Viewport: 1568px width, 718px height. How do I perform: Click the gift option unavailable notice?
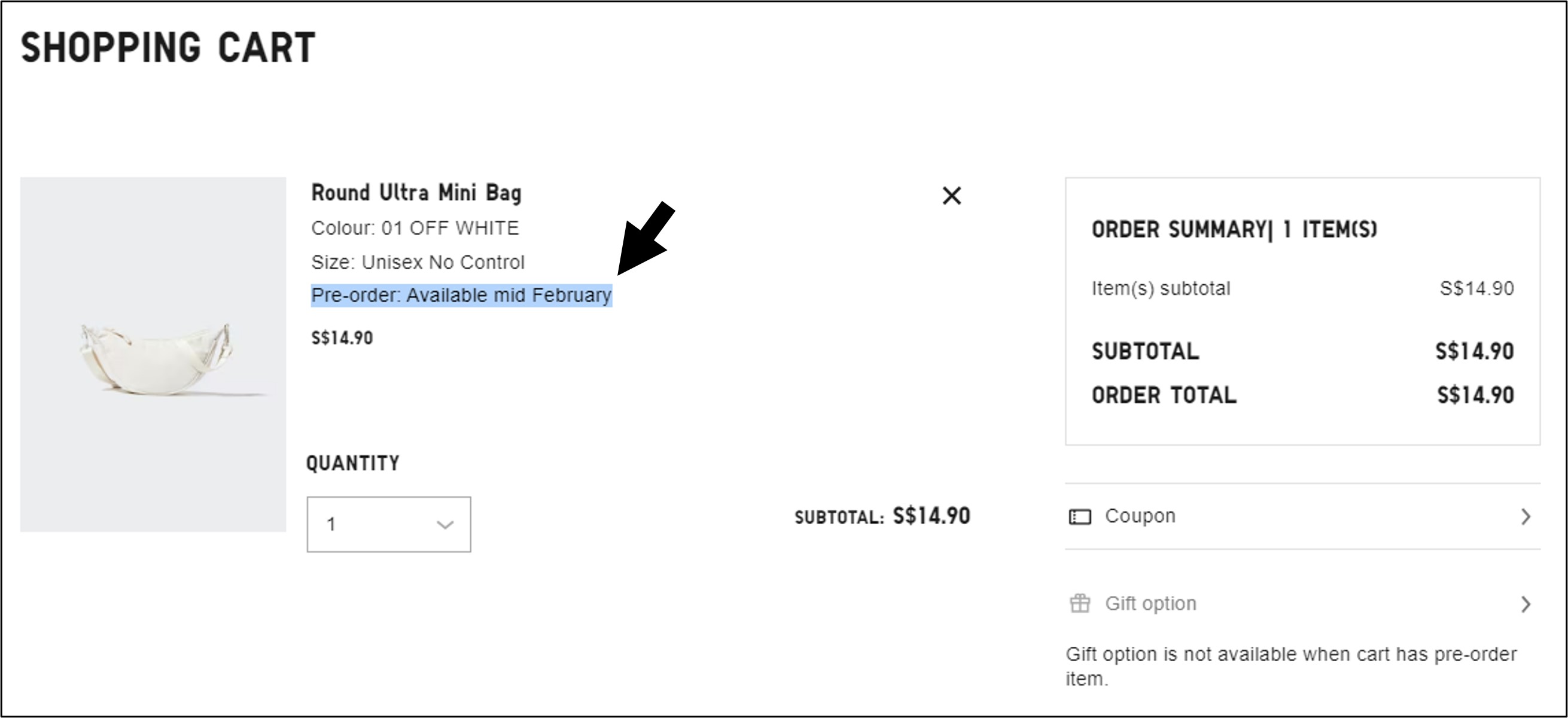pos(1290,666)
